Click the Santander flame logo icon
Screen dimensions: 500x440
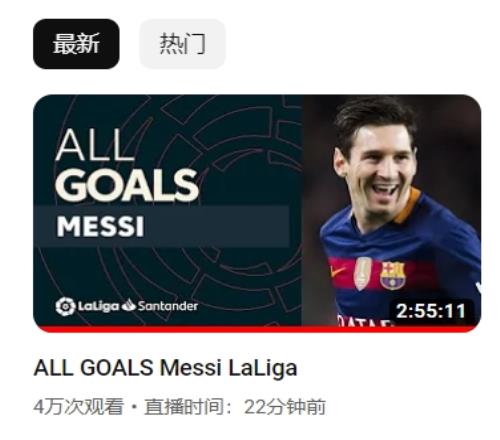point(129,305)
